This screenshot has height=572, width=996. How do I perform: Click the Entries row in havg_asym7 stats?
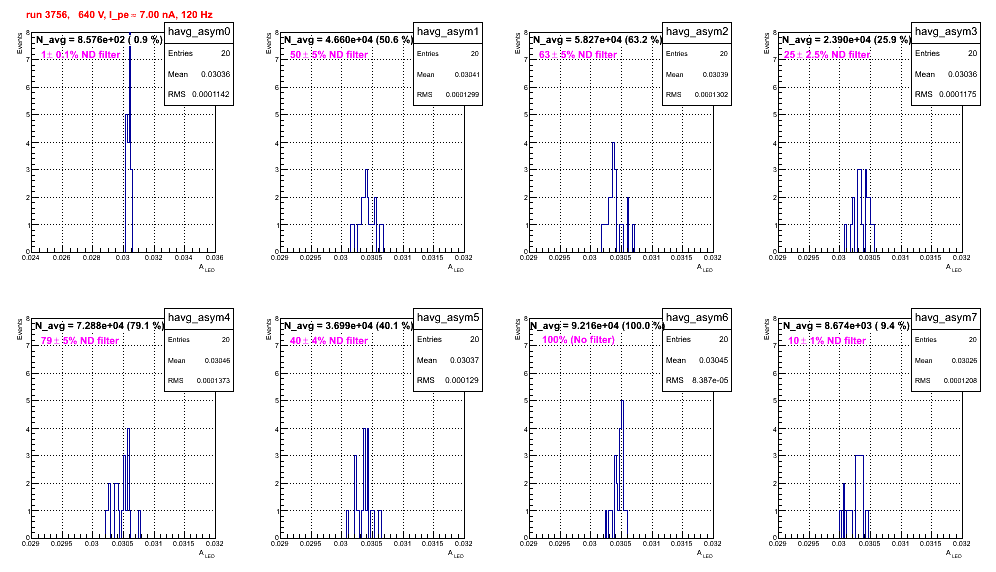coord(946,340)
